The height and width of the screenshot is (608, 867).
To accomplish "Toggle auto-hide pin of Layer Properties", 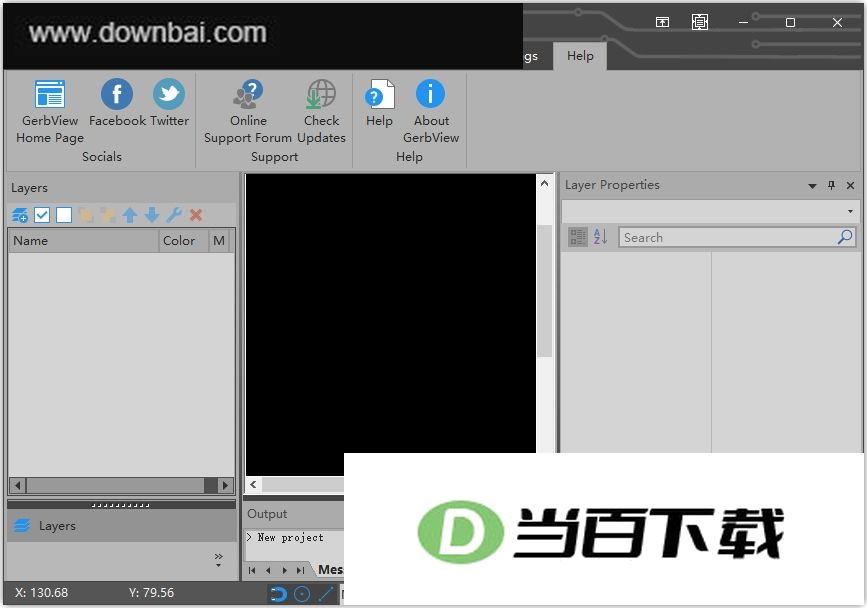I will pos(831,185).
